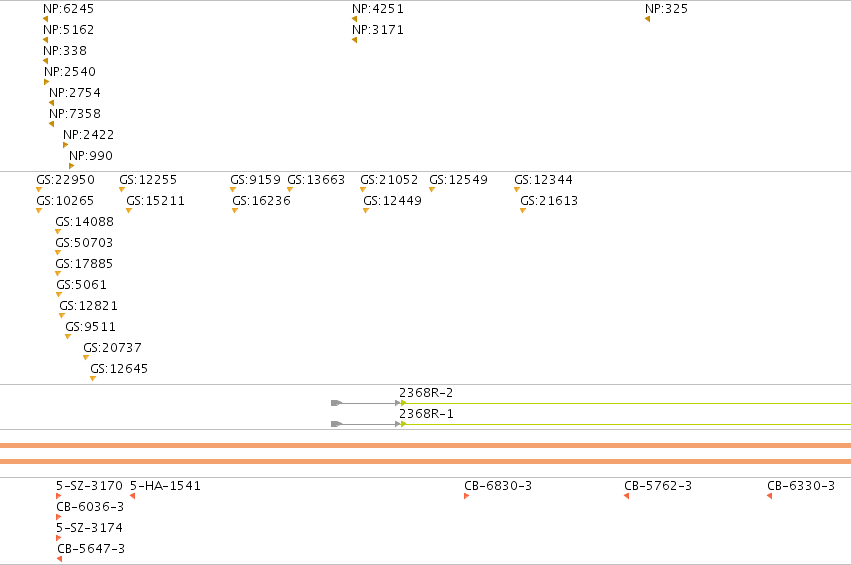Image resolution: width=851 pixels, height=565 pixels.
Task: Click the GS:12449 feature label
Action: click(392, 201)
